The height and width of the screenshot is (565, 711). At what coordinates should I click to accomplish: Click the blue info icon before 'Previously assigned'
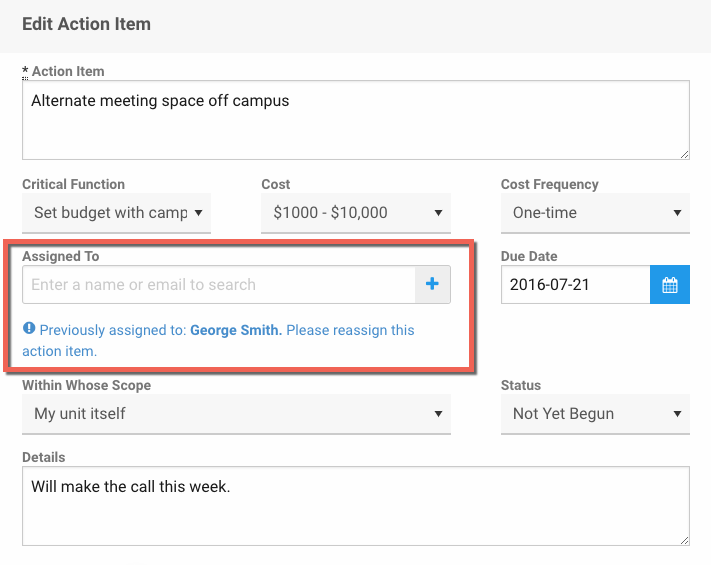coord(29,329)
